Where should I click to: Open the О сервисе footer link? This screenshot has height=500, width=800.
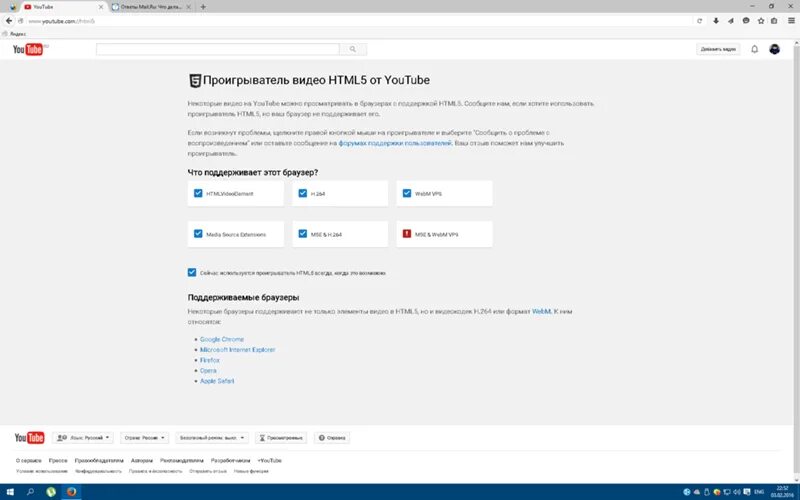(29, 460)
